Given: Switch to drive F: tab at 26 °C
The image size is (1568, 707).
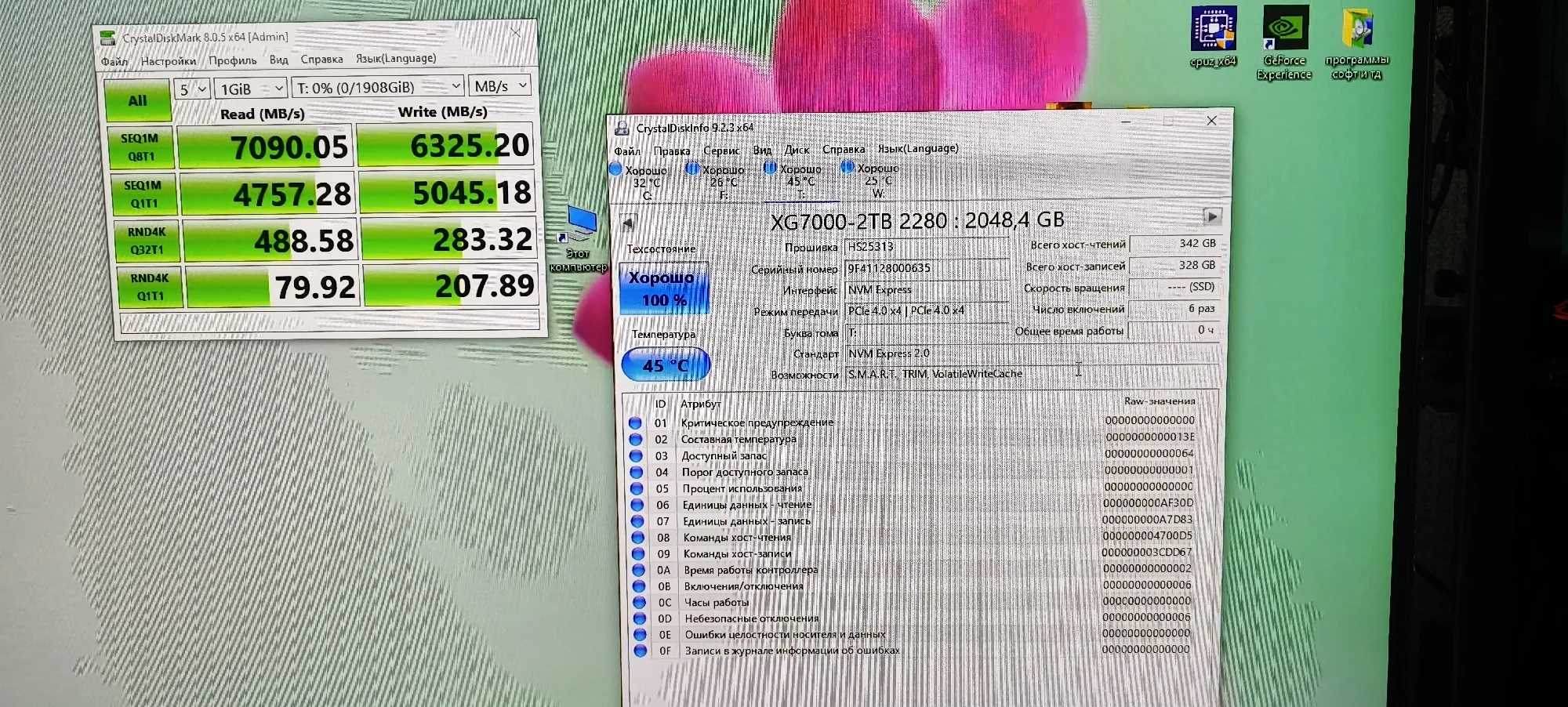Looking at the screenshot, I should (x=717, y=182).
